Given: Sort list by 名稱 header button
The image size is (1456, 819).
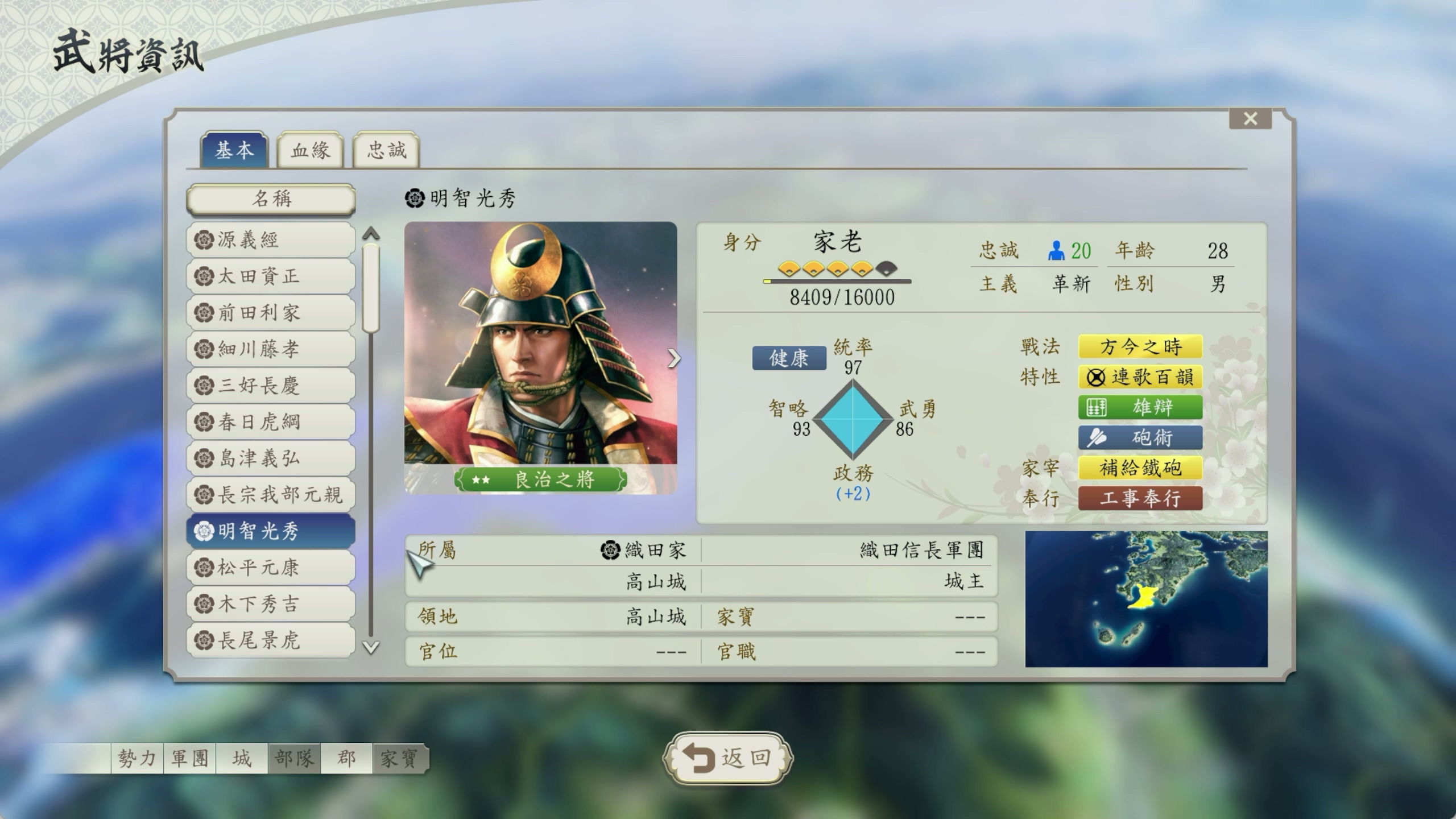Looking at the screenshot, I should tap(271, 199).
